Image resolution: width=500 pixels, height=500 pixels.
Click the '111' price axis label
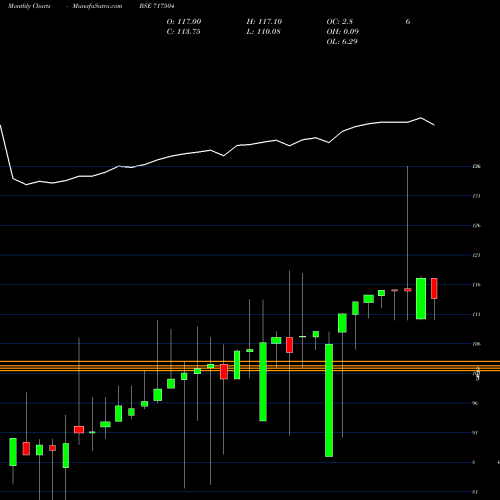coord(476,315)
